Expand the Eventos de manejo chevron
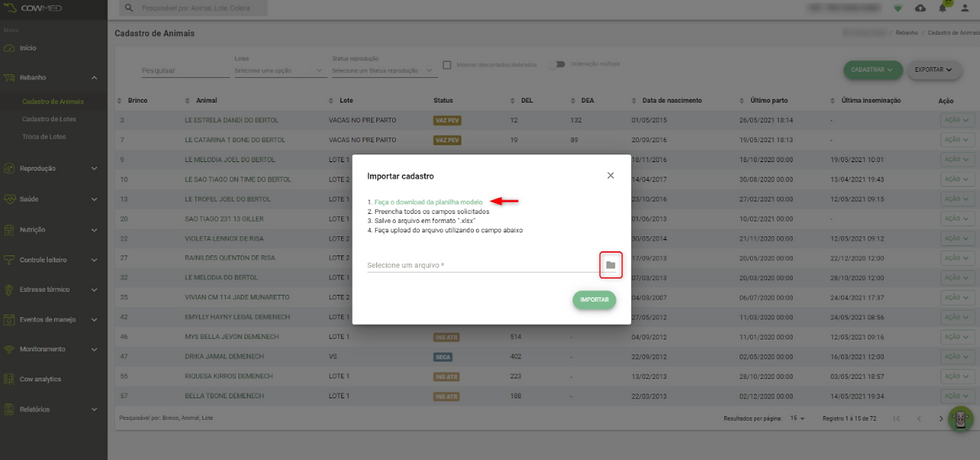Screen dimensions: 980x460 94,319
